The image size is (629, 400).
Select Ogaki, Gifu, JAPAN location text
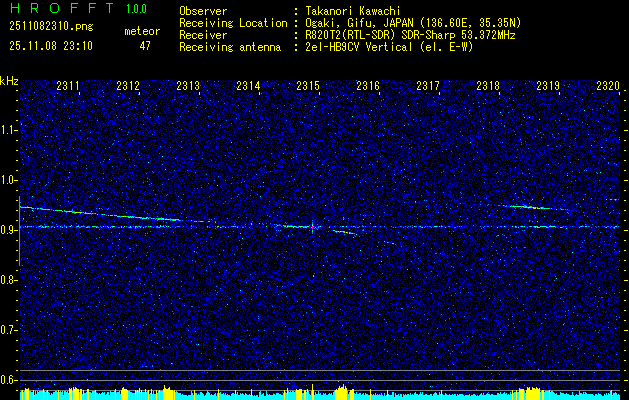coord(413,23)
